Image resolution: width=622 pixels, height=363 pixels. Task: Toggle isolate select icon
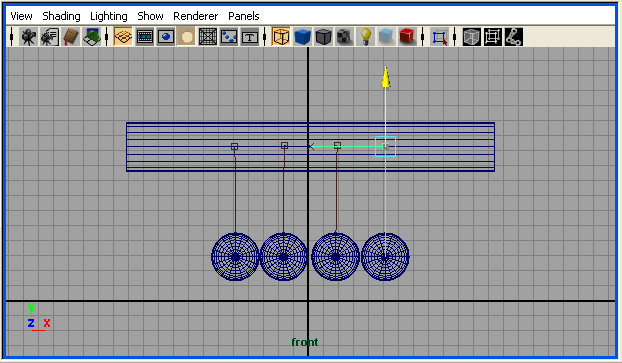pyautogui.click(x=439, y=37)
